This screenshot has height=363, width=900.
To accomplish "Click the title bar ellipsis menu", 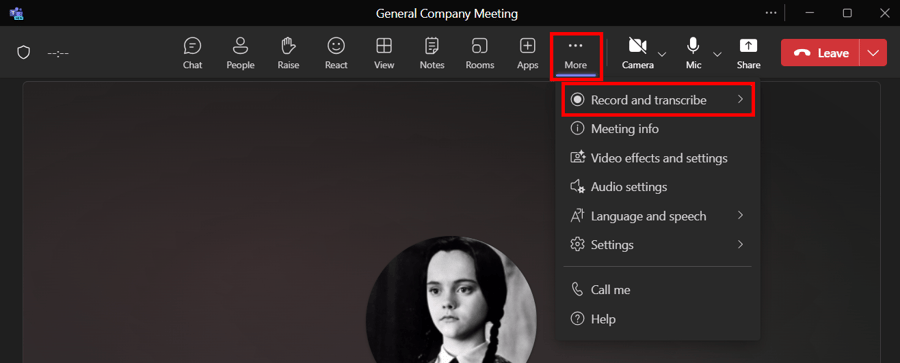I will click(771, 13).
